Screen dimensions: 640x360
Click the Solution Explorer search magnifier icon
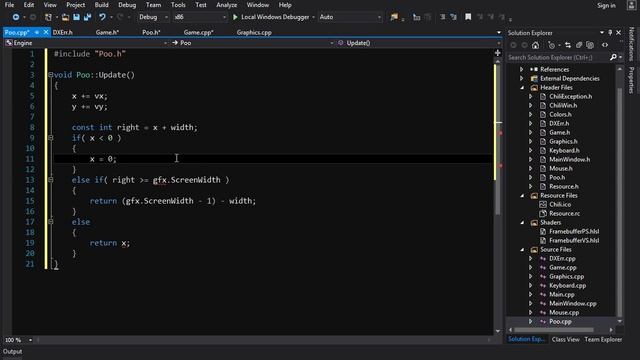click(613, 58)
